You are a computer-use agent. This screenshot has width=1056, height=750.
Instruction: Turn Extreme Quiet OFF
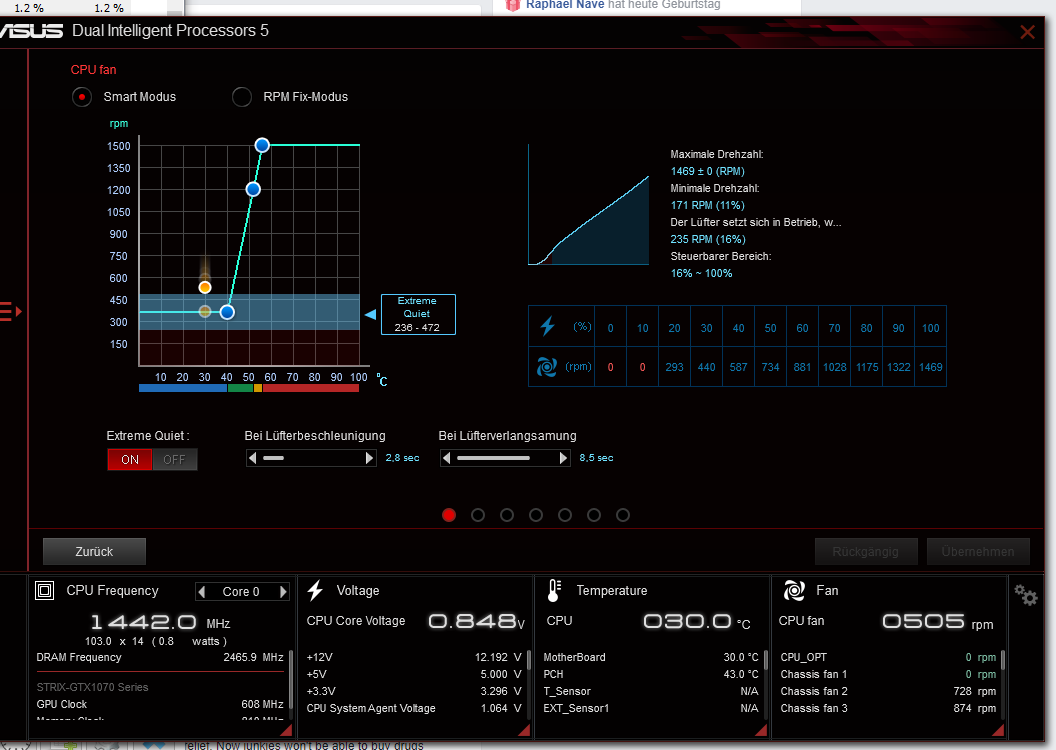click(174, 460)
